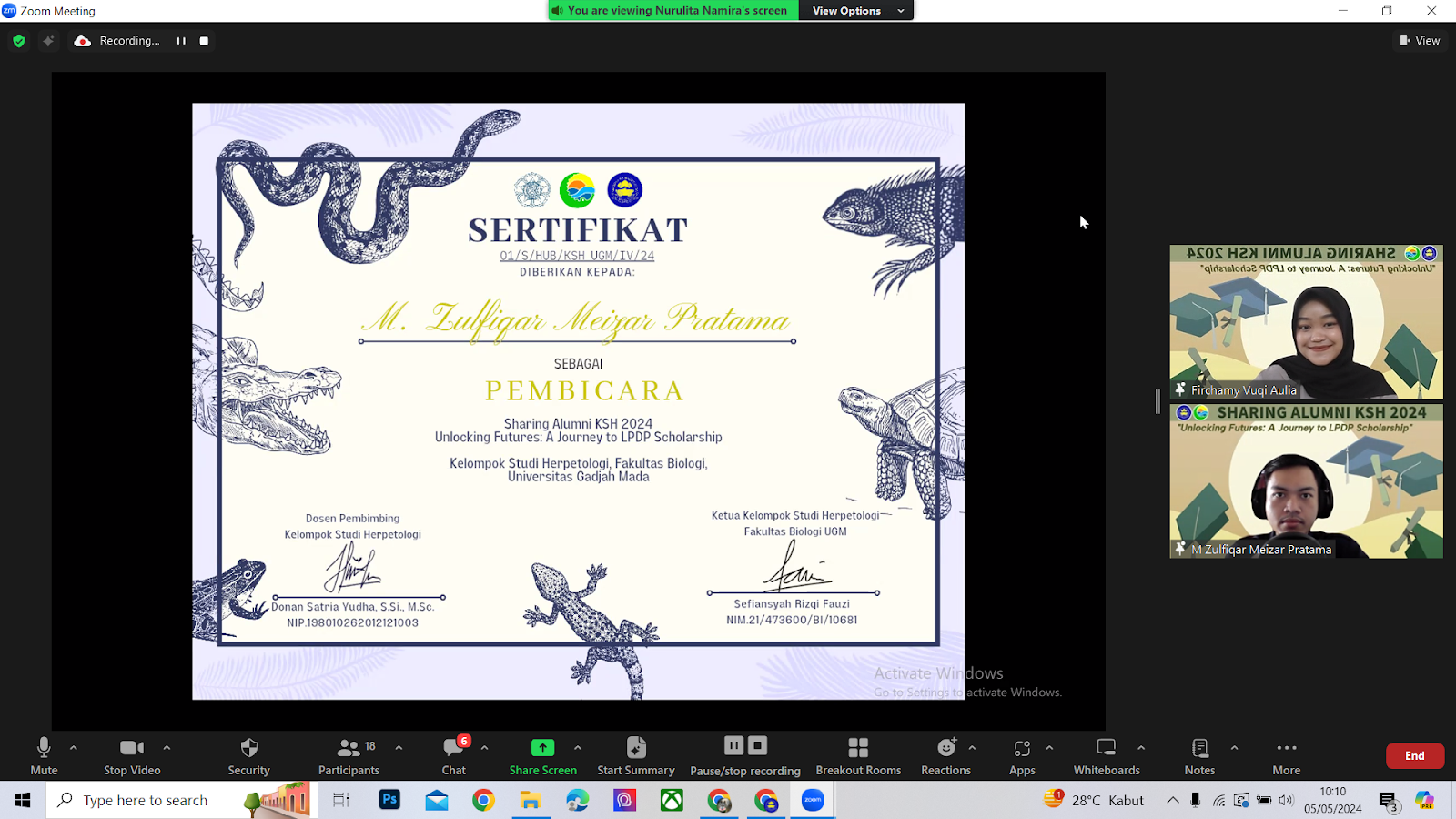Open Zoom Apps
The height and width of the screenshot is (819, 1456).
[x=1022, y=756]
